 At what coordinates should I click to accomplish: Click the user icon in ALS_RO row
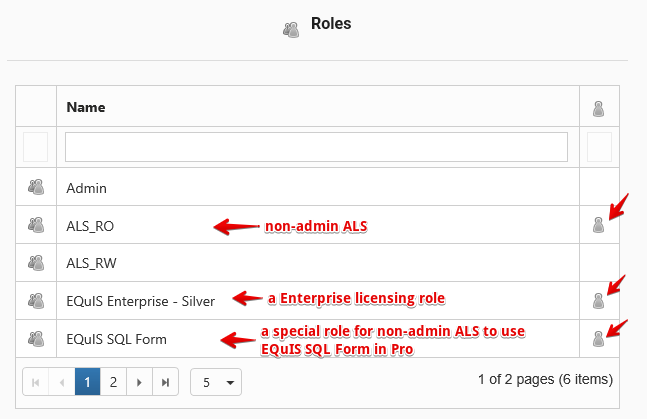pyautogui.click(x=598, y=225)
